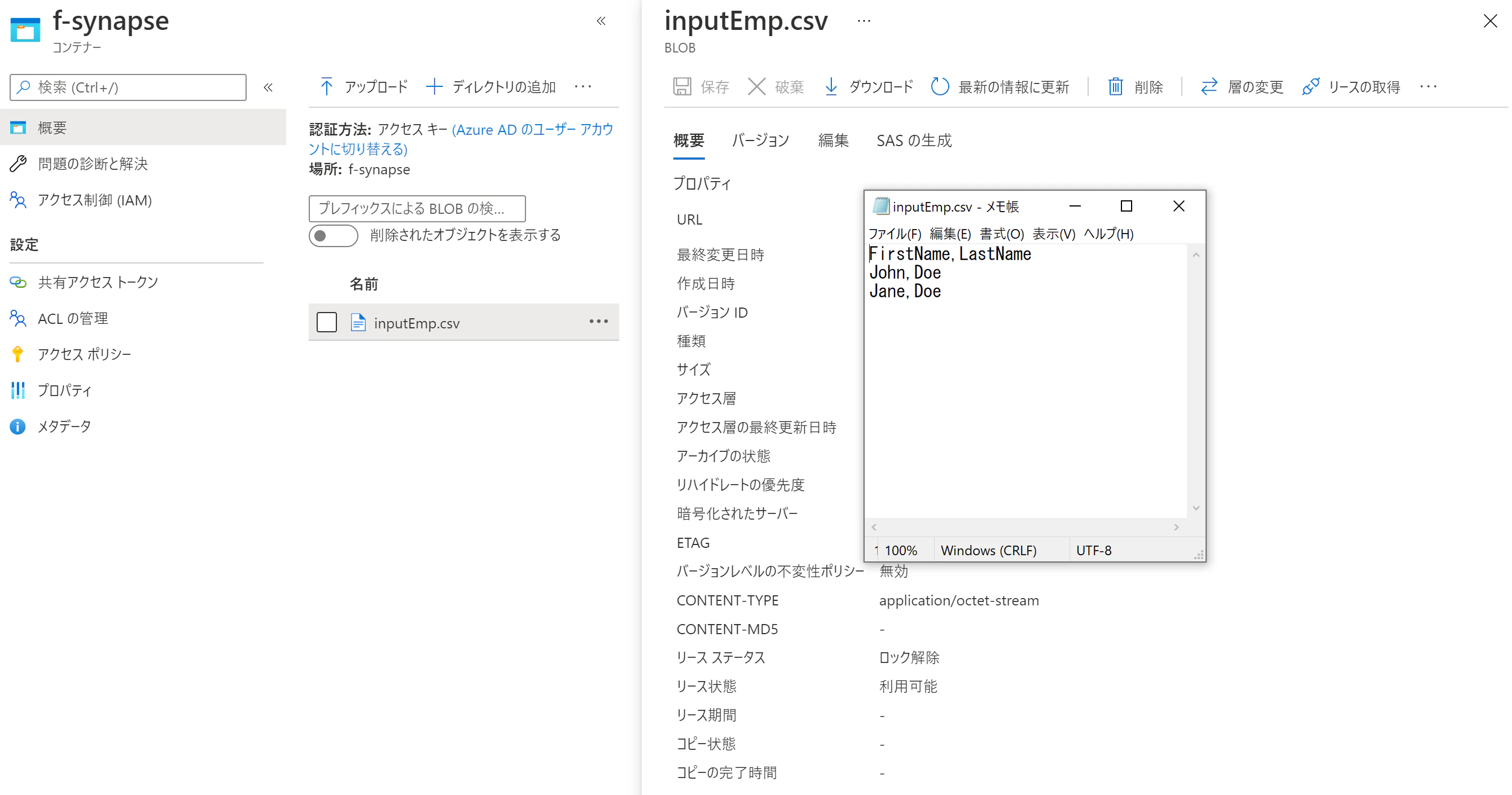Click Notepad vertical scrollbar up arrow

[1195, 255]
